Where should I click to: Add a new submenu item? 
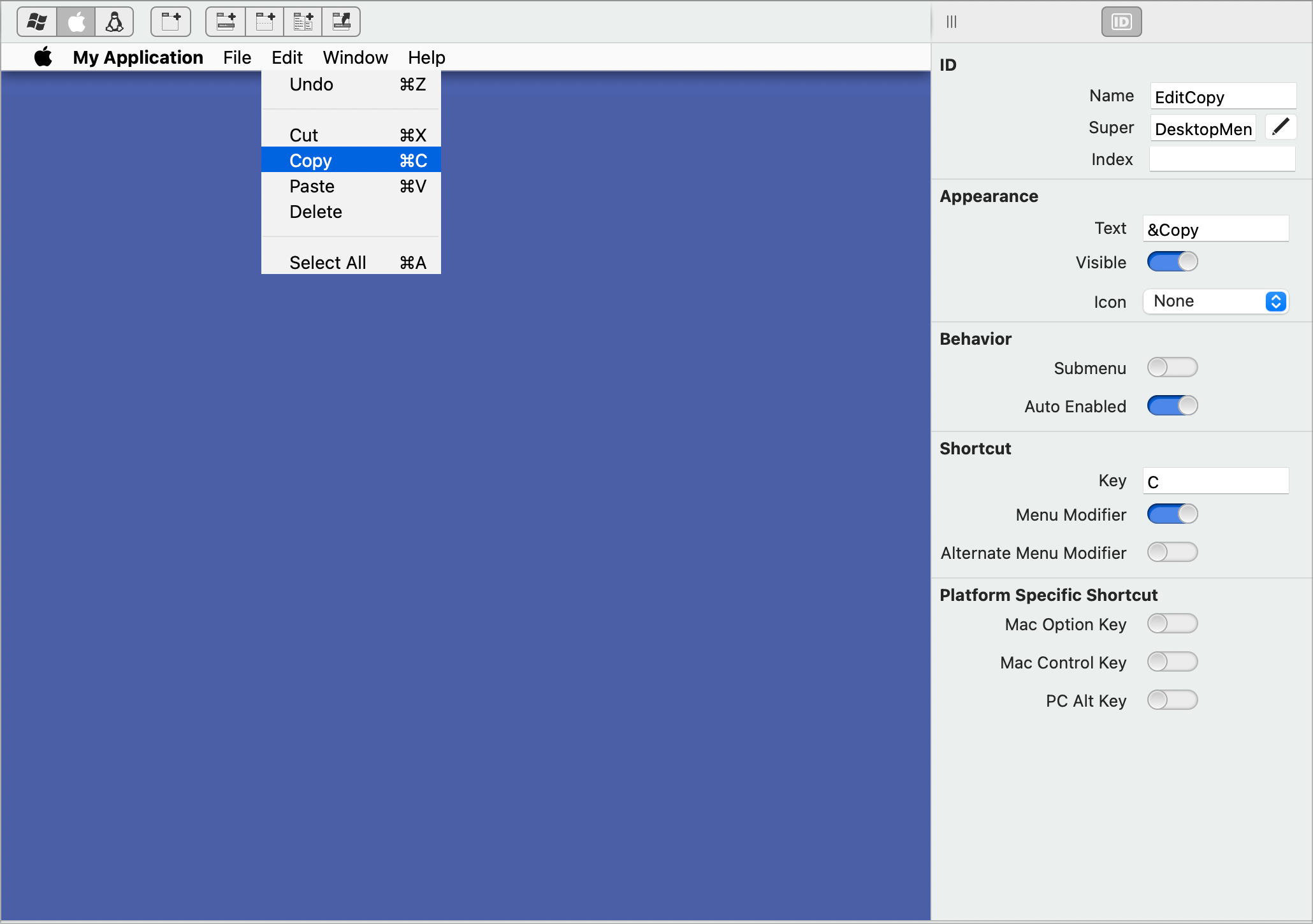303,21
